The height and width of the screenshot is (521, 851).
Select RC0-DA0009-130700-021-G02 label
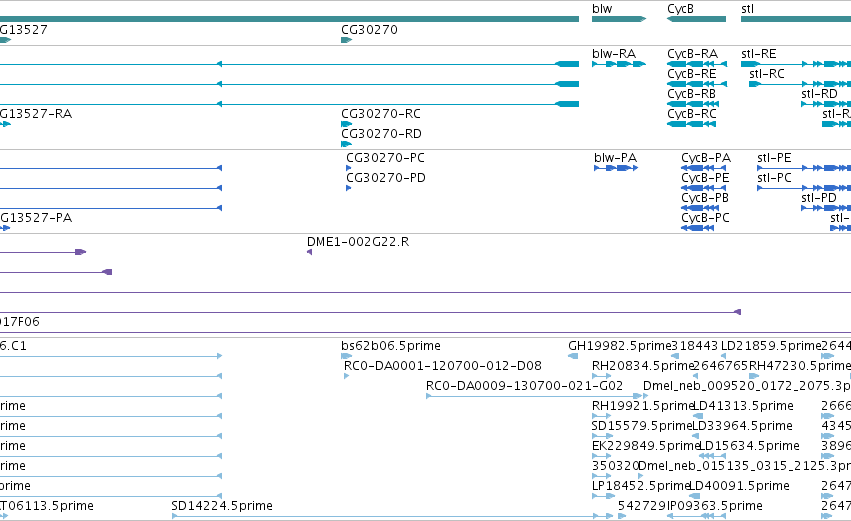(x=524, y=386)
